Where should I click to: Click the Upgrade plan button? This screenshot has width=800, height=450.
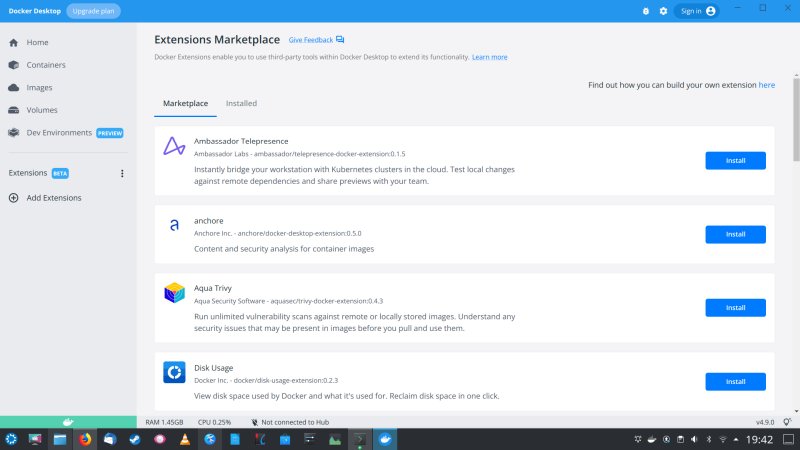point(93,11)
